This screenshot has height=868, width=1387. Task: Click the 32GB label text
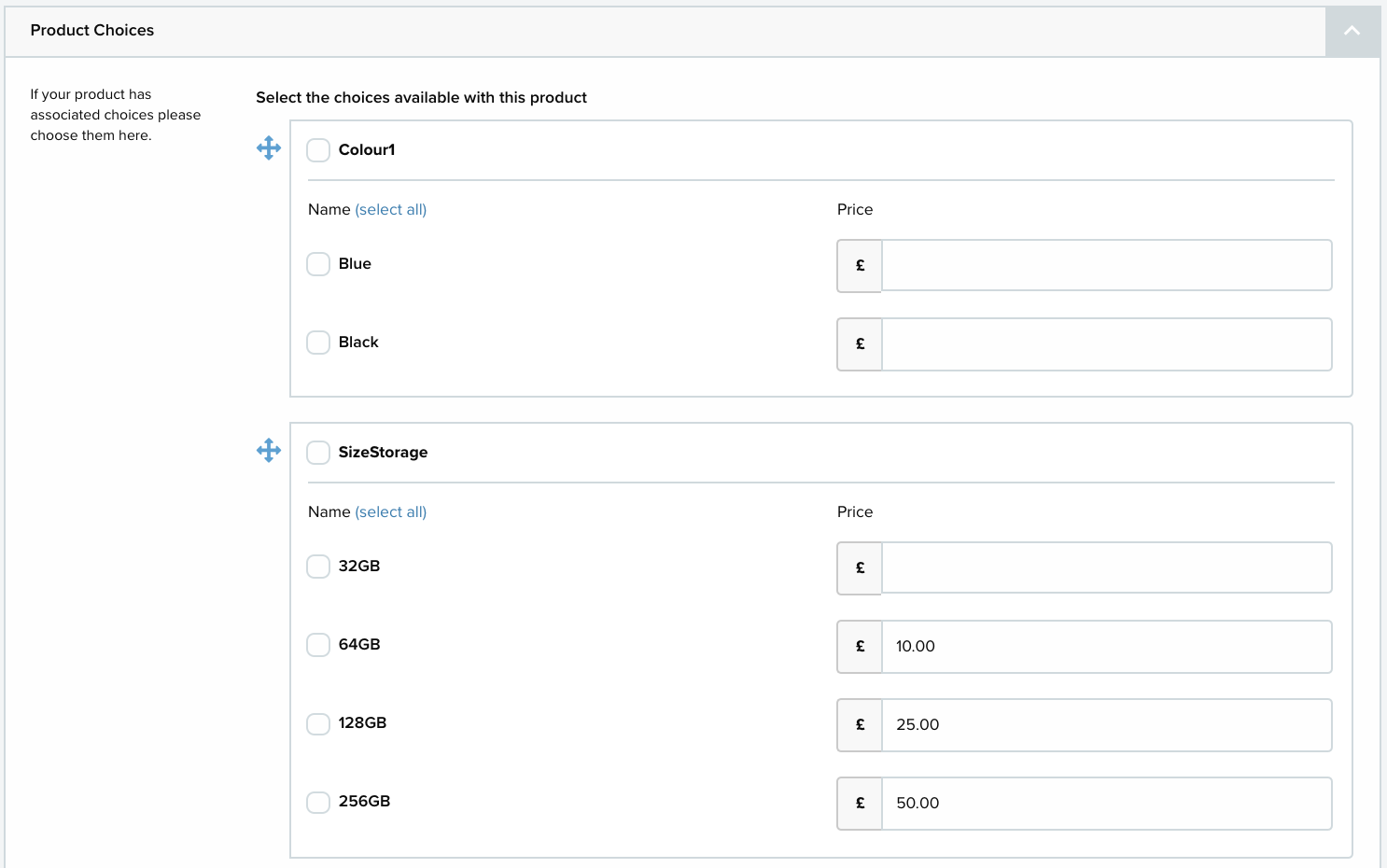[359, 566]
